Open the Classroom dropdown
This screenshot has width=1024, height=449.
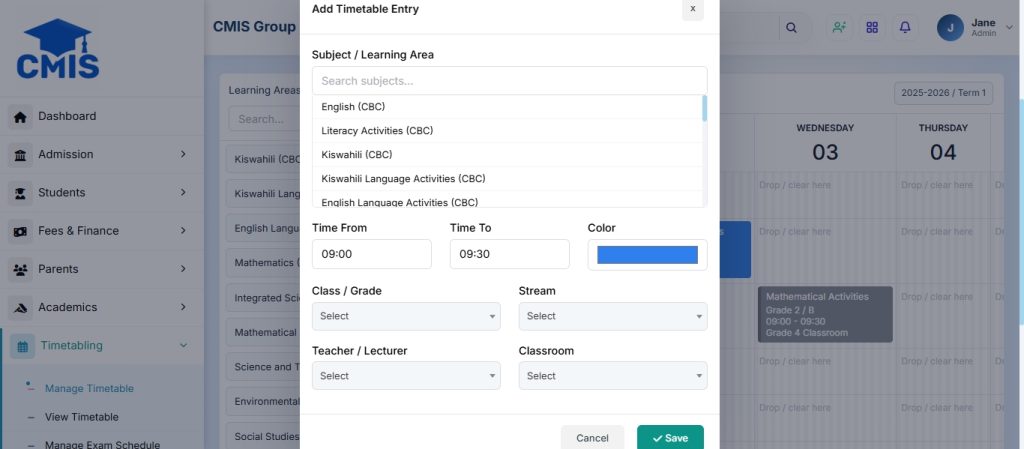613,376
